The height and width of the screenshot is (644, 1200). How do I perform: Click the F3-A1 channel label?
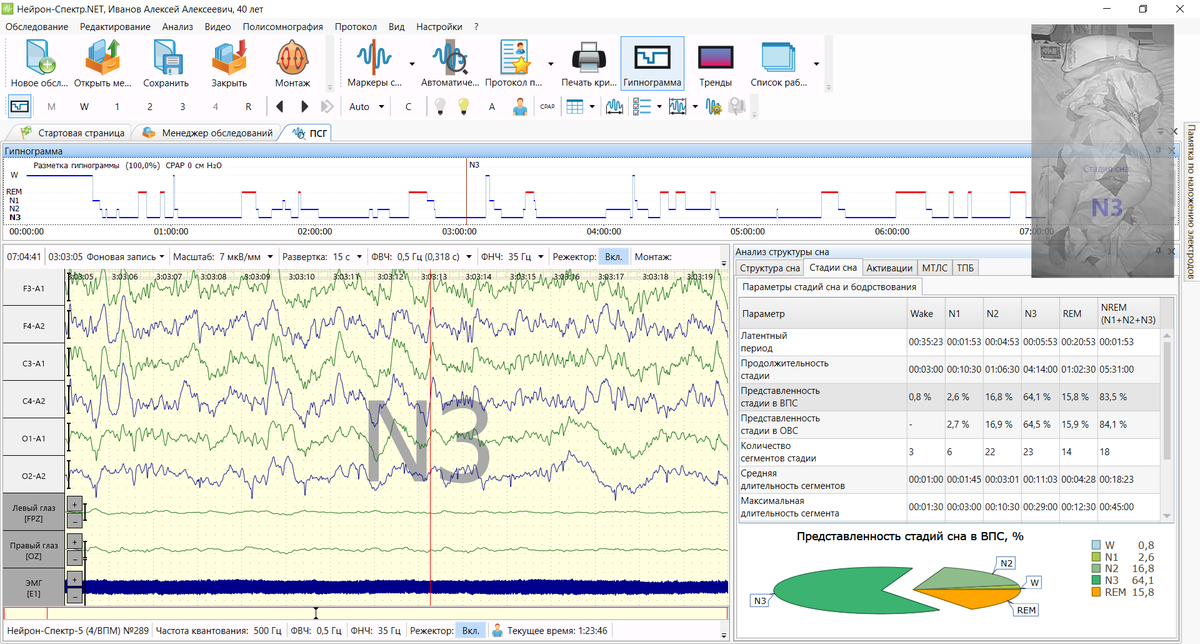34,289
